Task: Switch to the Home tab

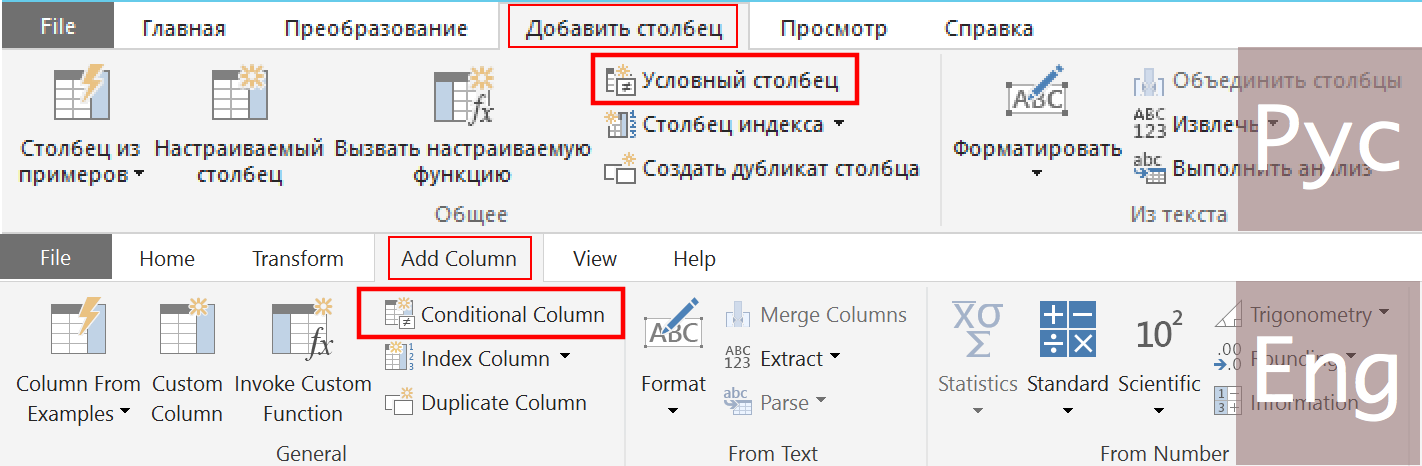Action: tap(167, 259)
